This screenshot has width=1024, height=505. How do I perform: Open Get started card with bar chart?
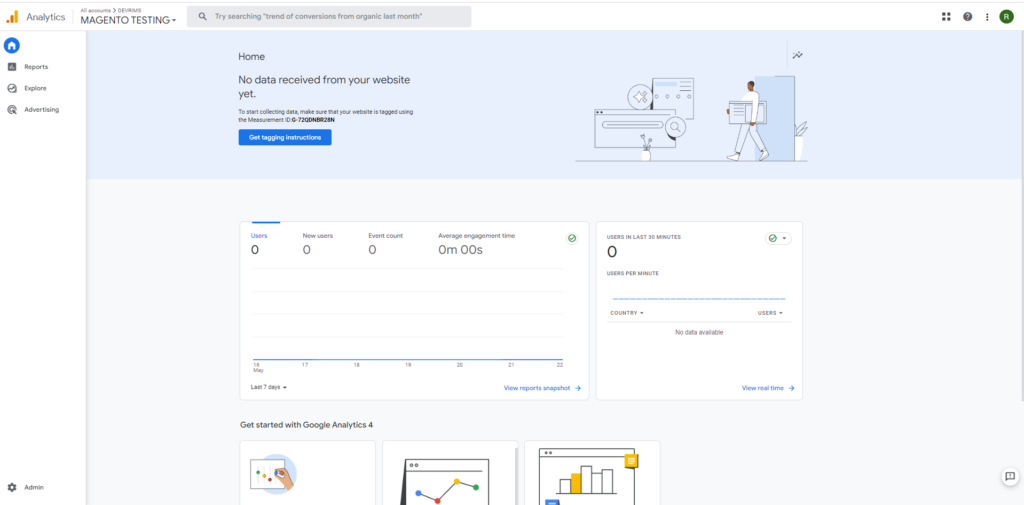[x=592, y=473]
